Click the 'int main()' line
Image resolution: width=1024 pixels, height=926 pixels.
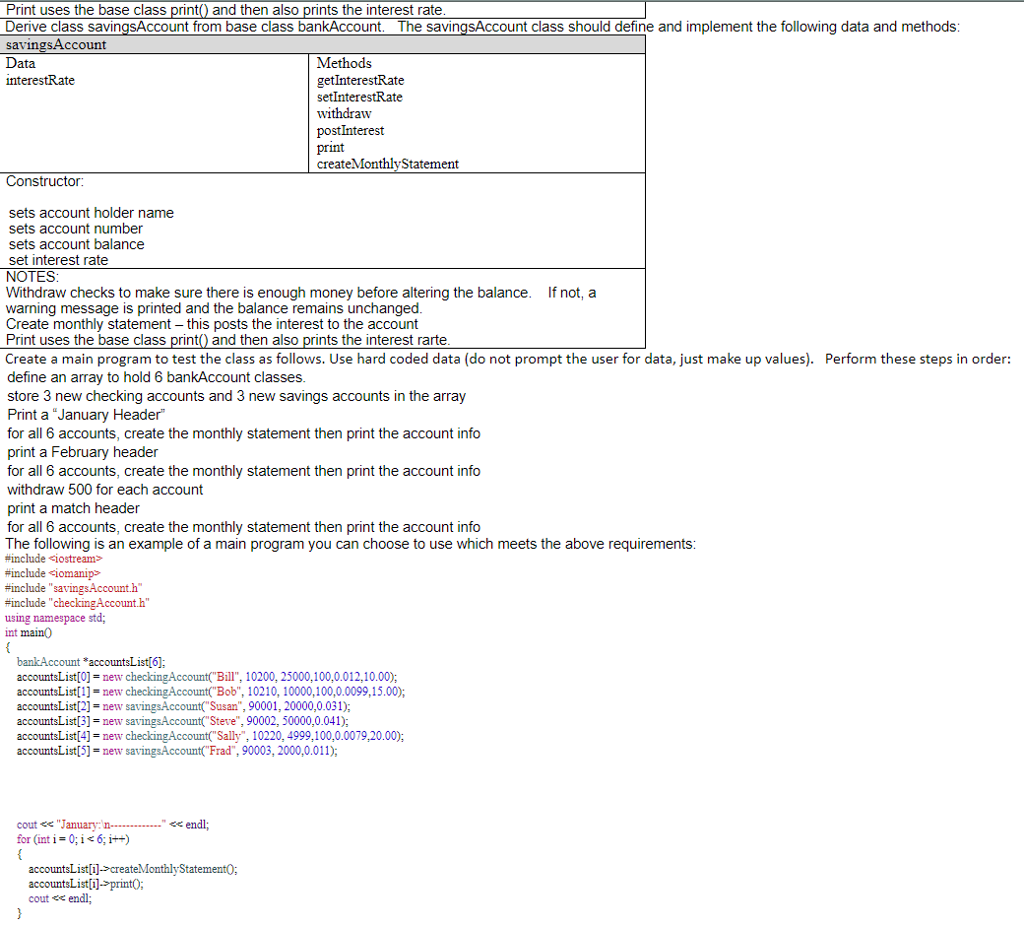tap(28, 633)
